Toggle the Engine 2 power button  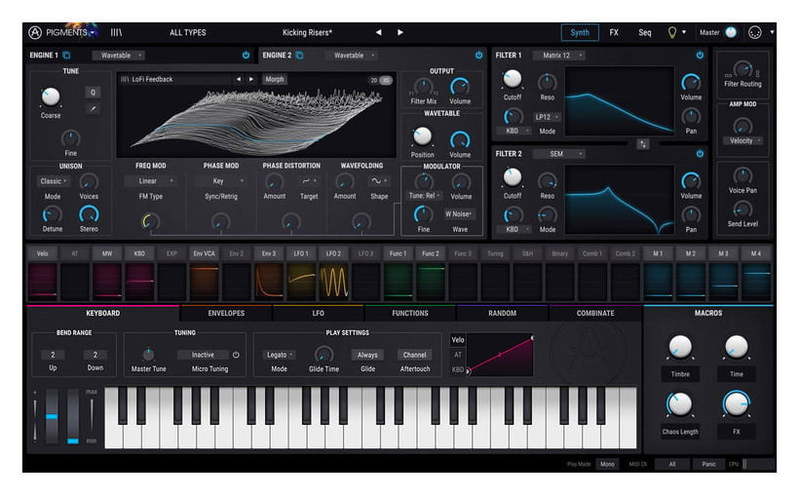[x=478, y=55]
